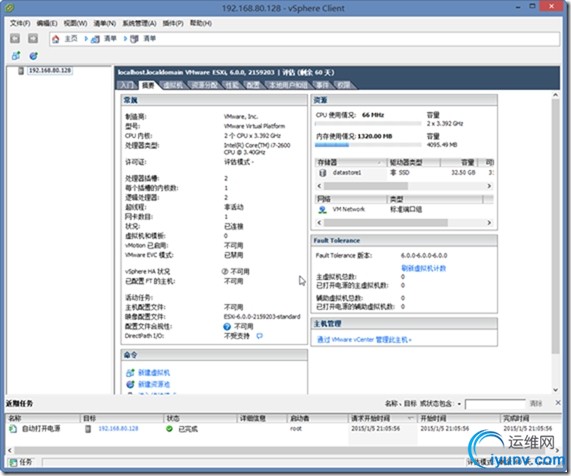571x476 pixels.
Task: Click the help icon beside vSphere HA 状况
Action: [225, 271]
